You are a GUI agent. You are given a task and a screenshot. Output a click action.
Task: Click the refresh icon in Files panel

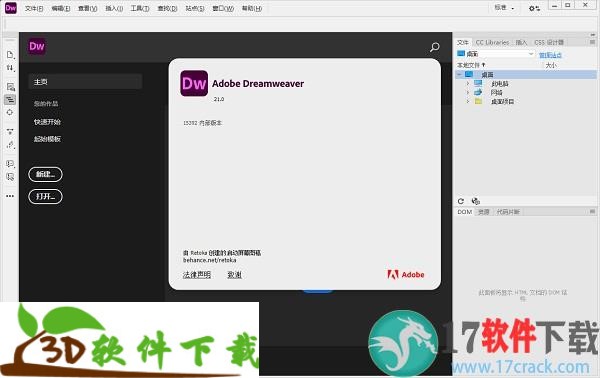pyautogui.click(x=461, y=201)
